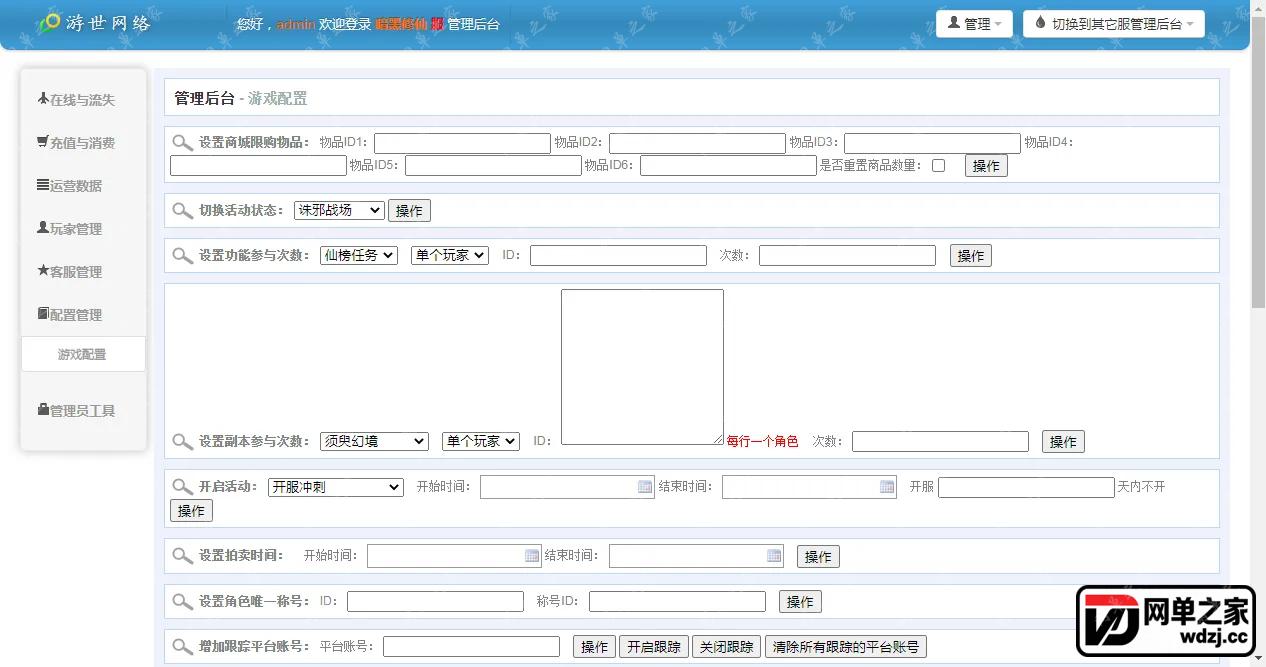Click the 游世网络 logo icon
This screenshot has width=1266, height=667.
(x=49, y=23)
